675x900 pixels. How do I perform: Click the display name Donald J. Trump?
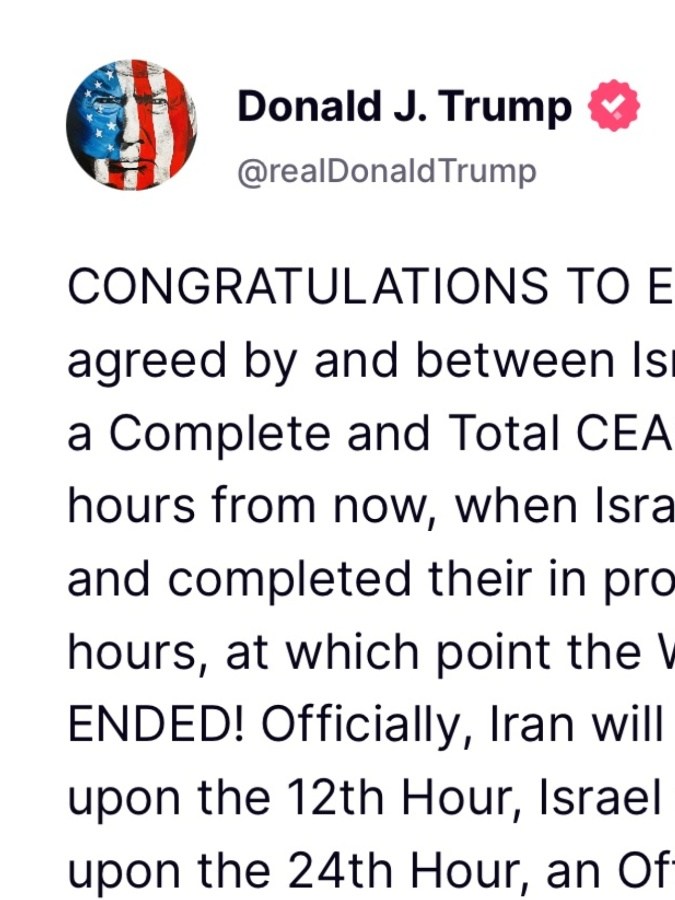point(404,107)
